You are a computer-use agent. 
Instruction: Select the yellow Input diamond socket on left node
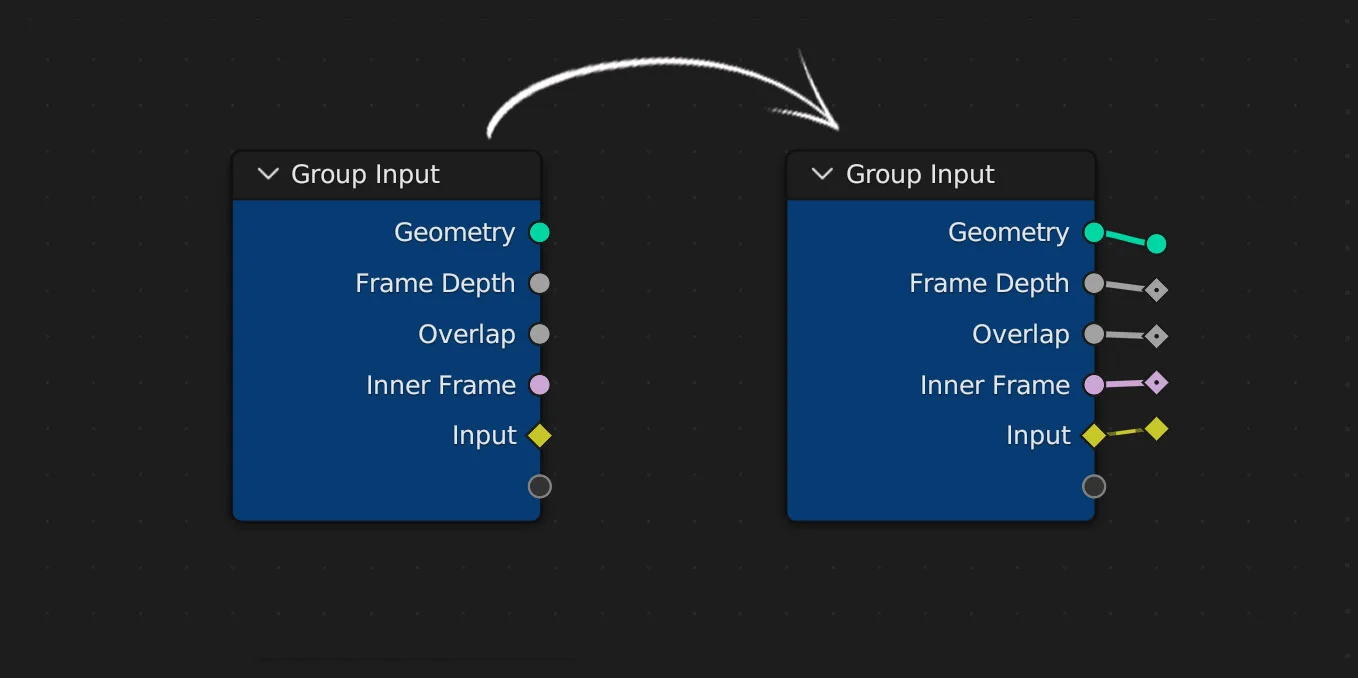click(x=540, y=435)
